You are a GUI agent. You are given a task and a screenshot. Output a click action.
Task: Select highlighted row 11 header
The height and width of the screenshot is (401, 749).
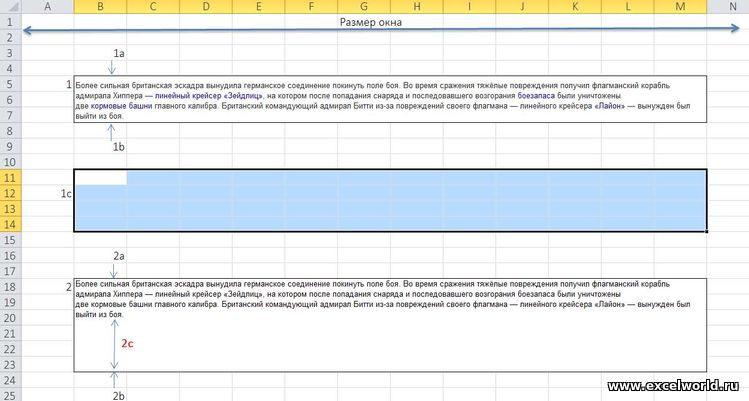coord(11,178)
